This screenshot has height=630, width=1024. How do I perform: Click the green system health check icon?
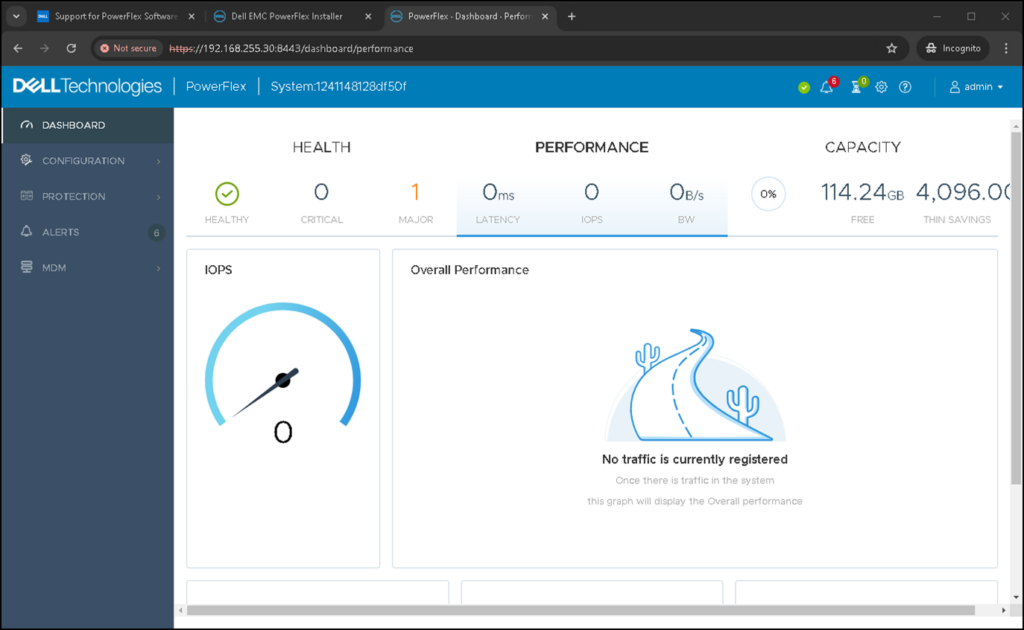[x=803, y=87]
